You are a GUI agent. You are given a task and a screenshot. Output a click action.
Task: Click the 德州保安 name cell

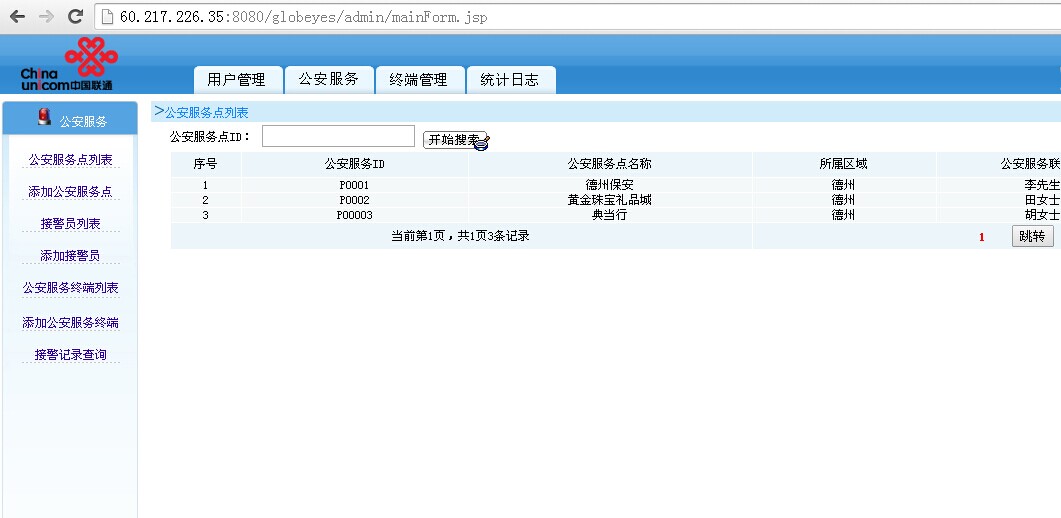point(610,185)
